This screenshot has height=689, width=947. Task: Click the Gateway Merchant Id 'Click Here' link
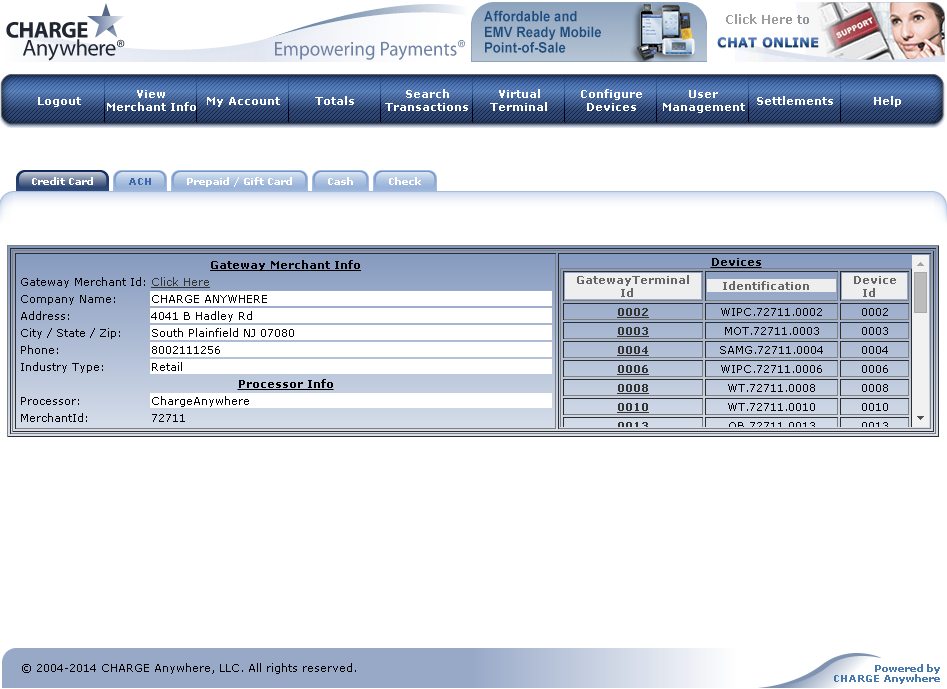pos(180,282)
